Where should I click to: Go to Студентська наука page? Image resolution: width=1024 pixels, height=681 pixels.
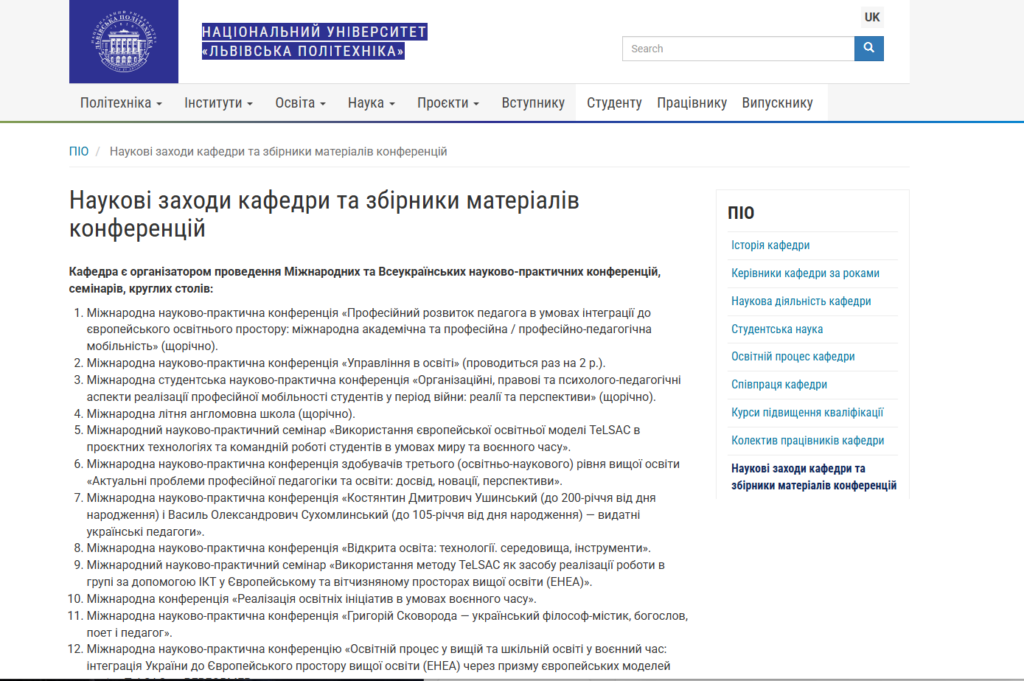pyautogui.click(x=777, y=329)
